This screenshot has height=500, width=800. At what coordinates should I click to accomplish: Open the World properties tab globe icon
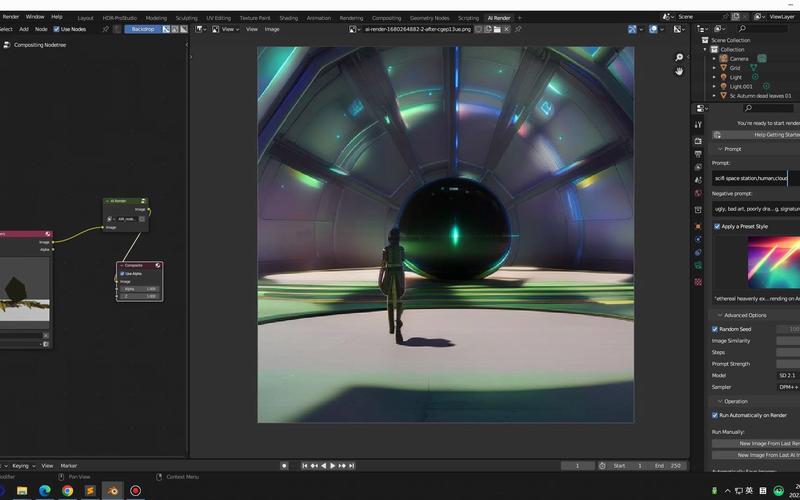pos(698,193)
